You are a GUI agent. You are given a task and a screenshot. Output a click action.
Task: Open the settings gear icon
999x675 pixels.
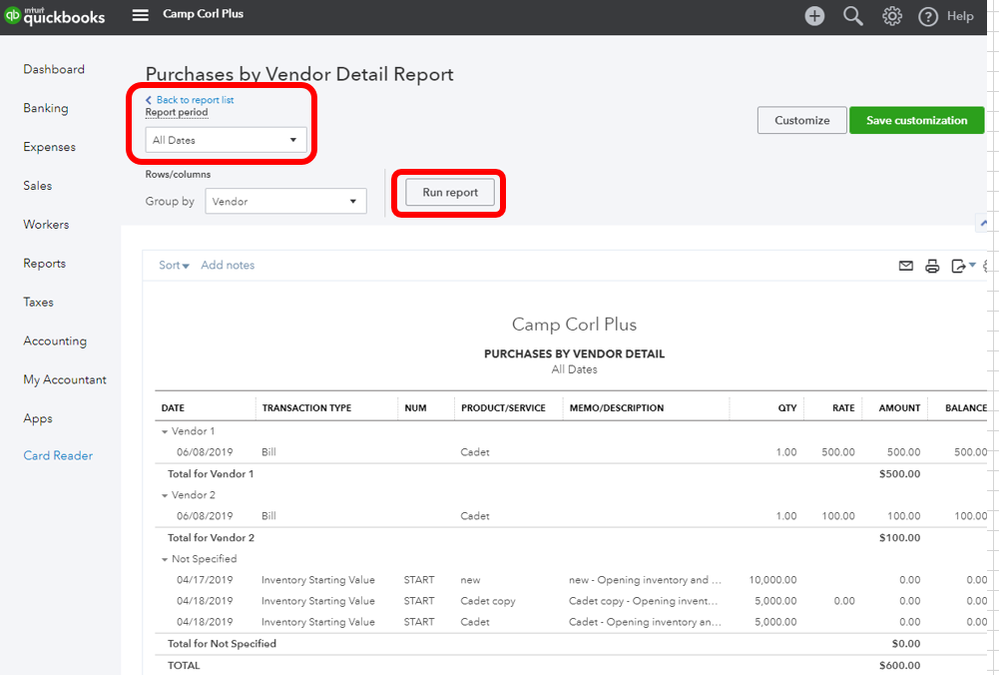pos(892,16)
